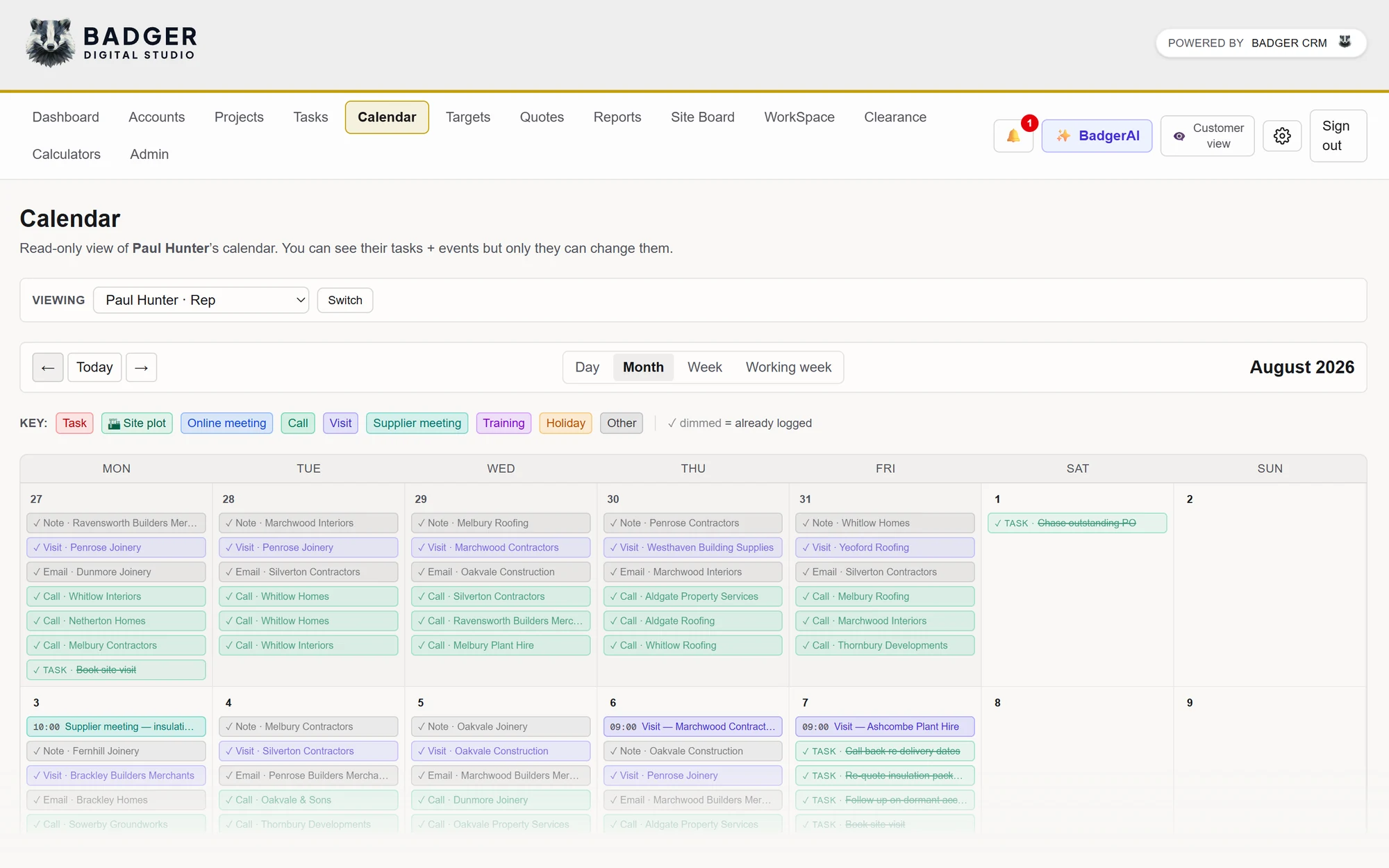1389x868 pixels.
Task: Click the Online meeting key chip
Action: pyautogui.click(x=226, y=424)
